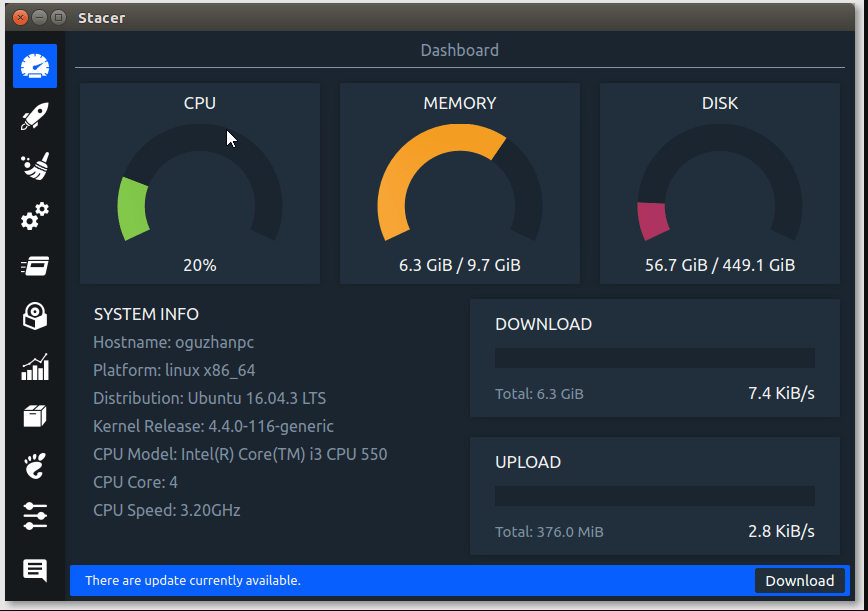Open System Cleaner broom icon

(35, 166)
